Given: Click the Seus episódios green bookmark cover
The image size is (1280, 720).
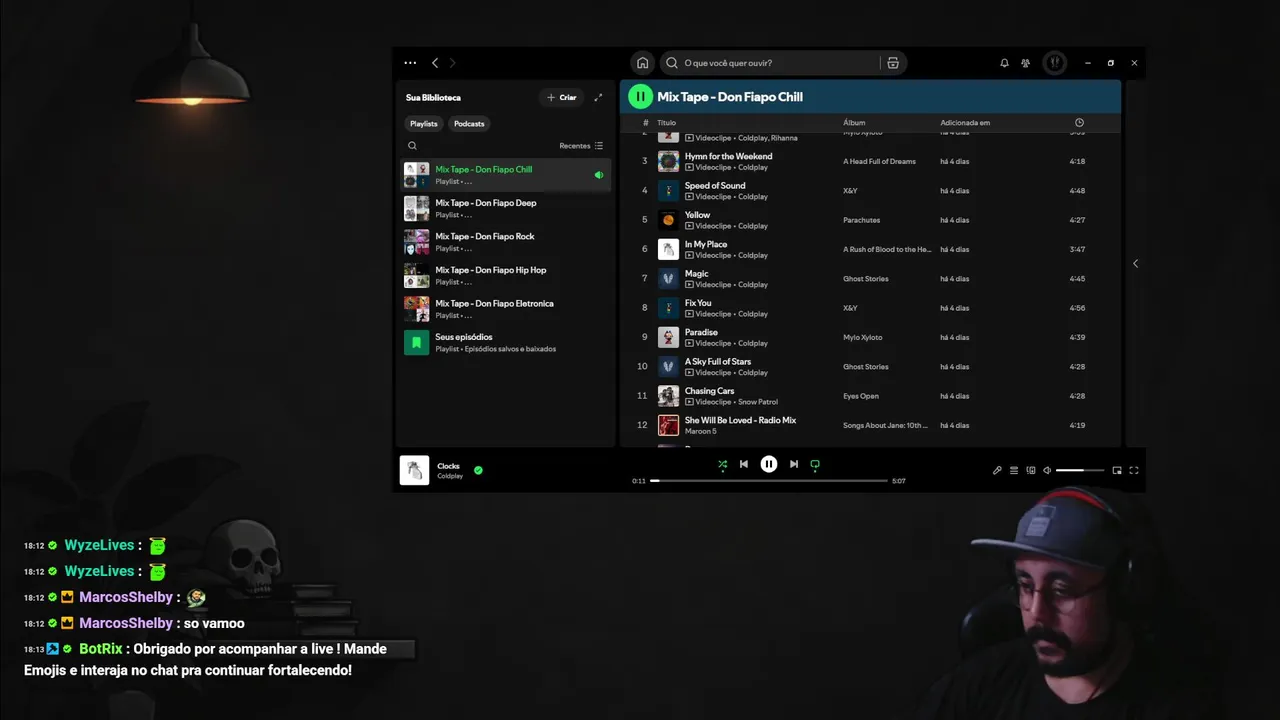Looking at the screenshot, I should [416, 342].
